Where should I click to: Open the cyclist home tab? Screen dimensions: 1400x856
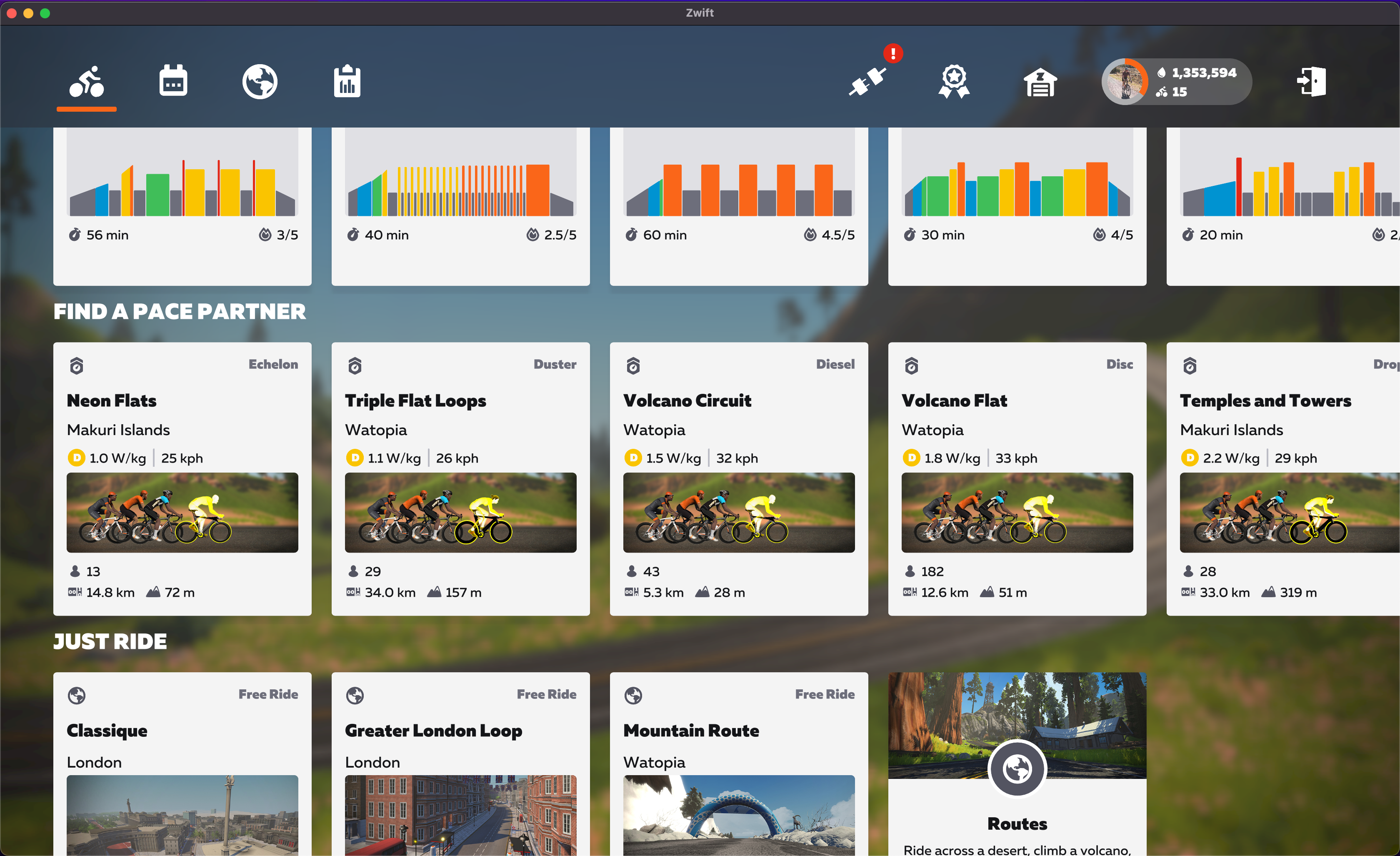86,82
